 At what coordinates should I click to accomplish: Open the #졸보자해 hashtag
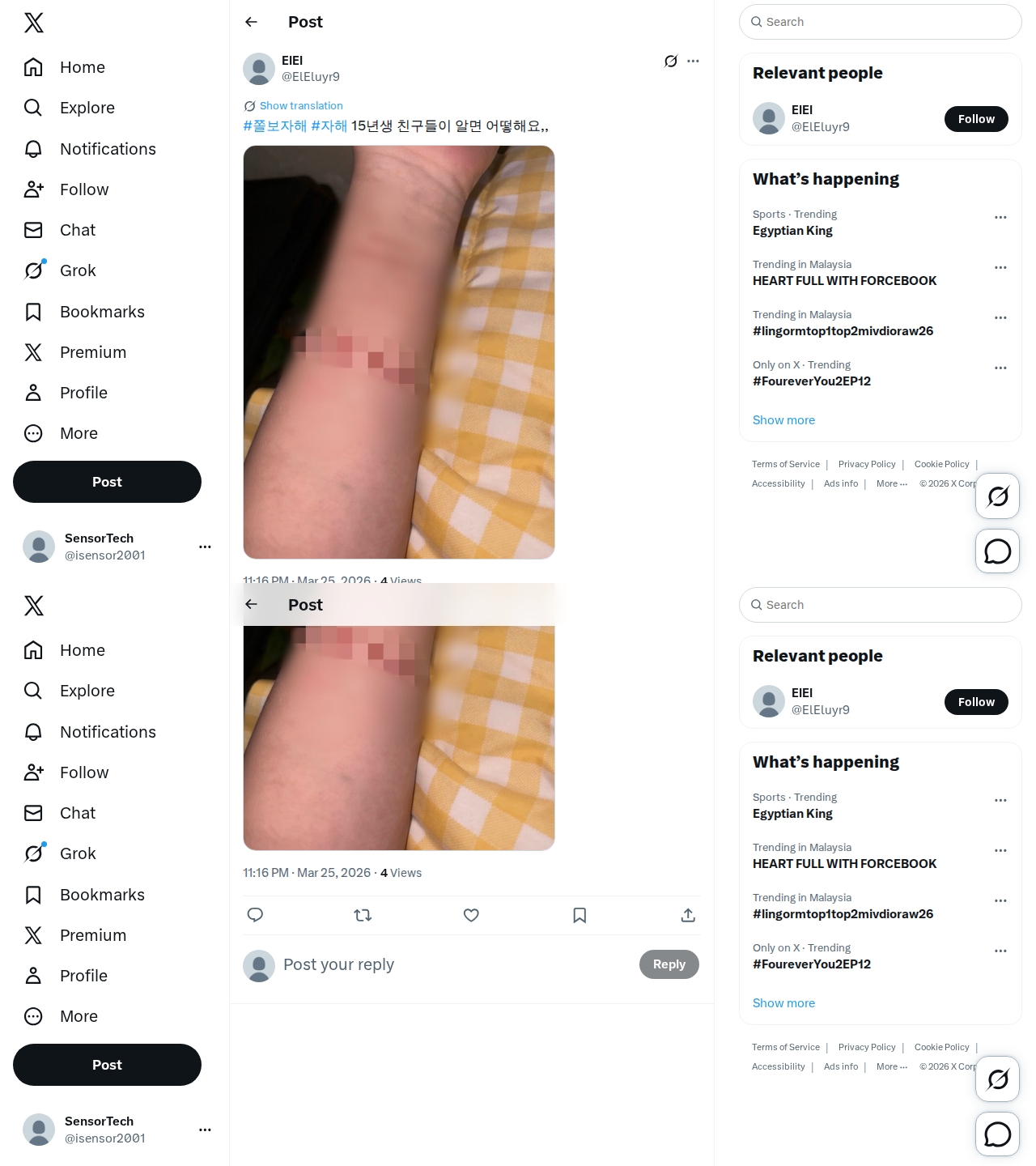click(x=275, y=126)
